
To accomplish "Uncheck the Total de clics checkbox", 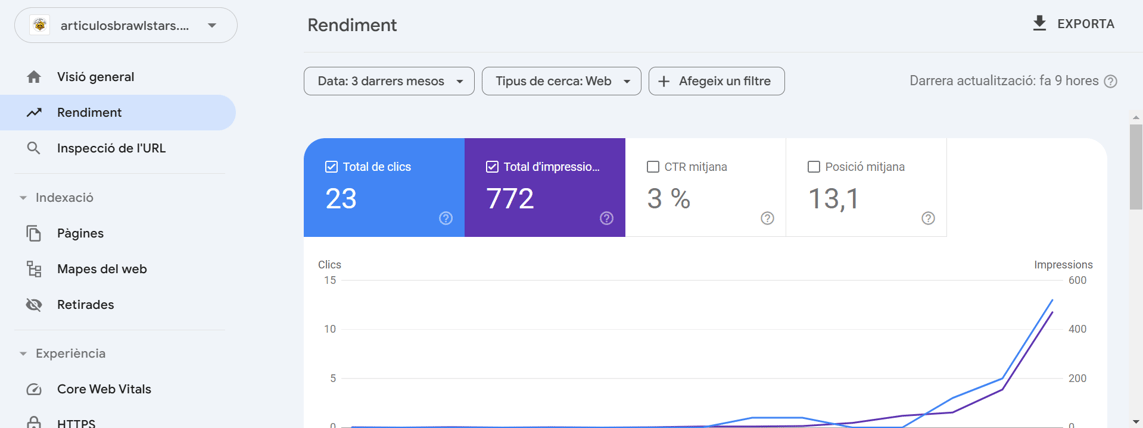I will [331, 167].
